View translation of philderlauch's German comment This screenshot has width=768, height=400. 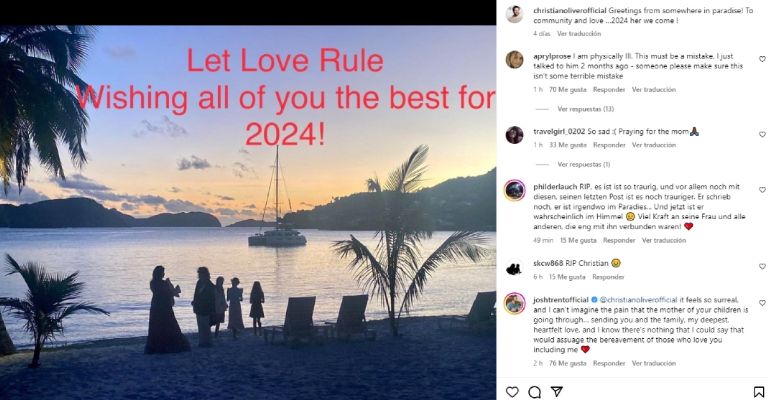tap(664, 240)
